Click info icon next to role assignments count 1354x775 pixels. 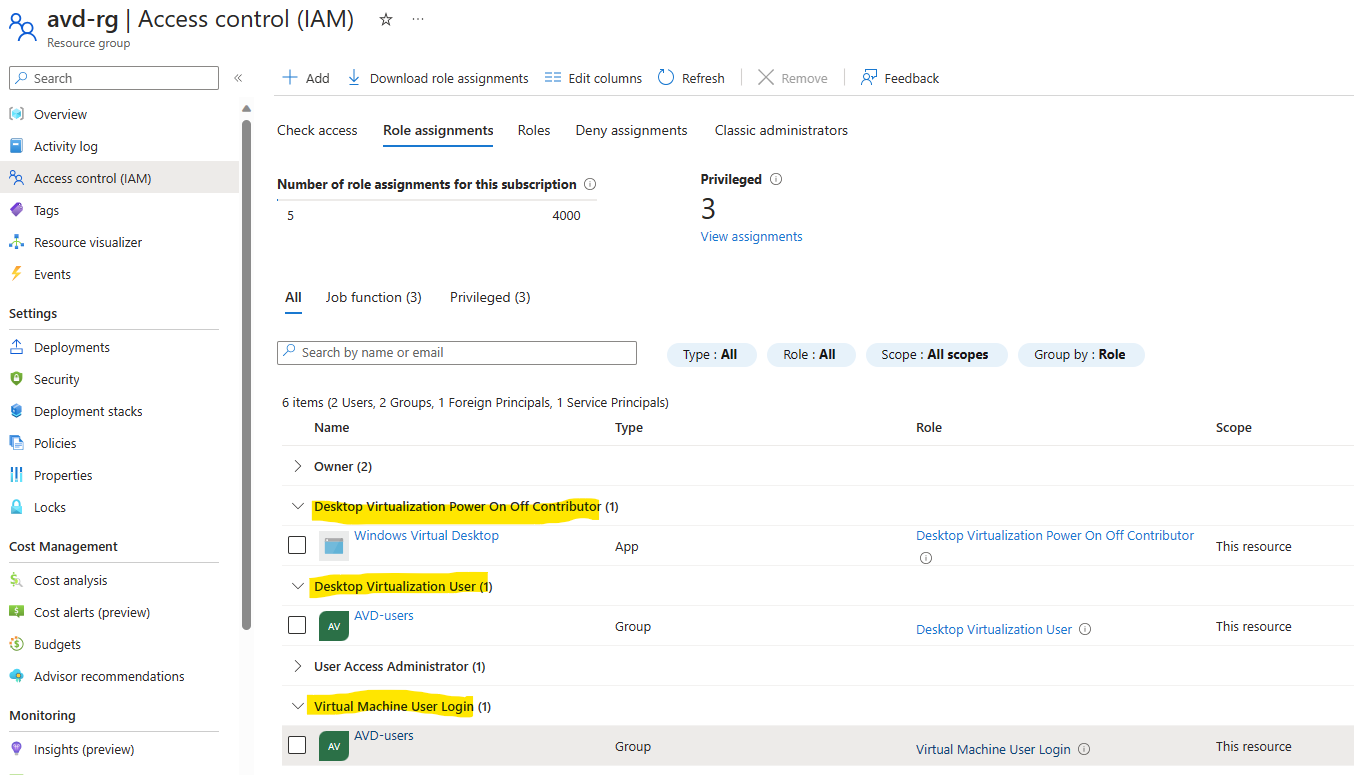[590, 184]
